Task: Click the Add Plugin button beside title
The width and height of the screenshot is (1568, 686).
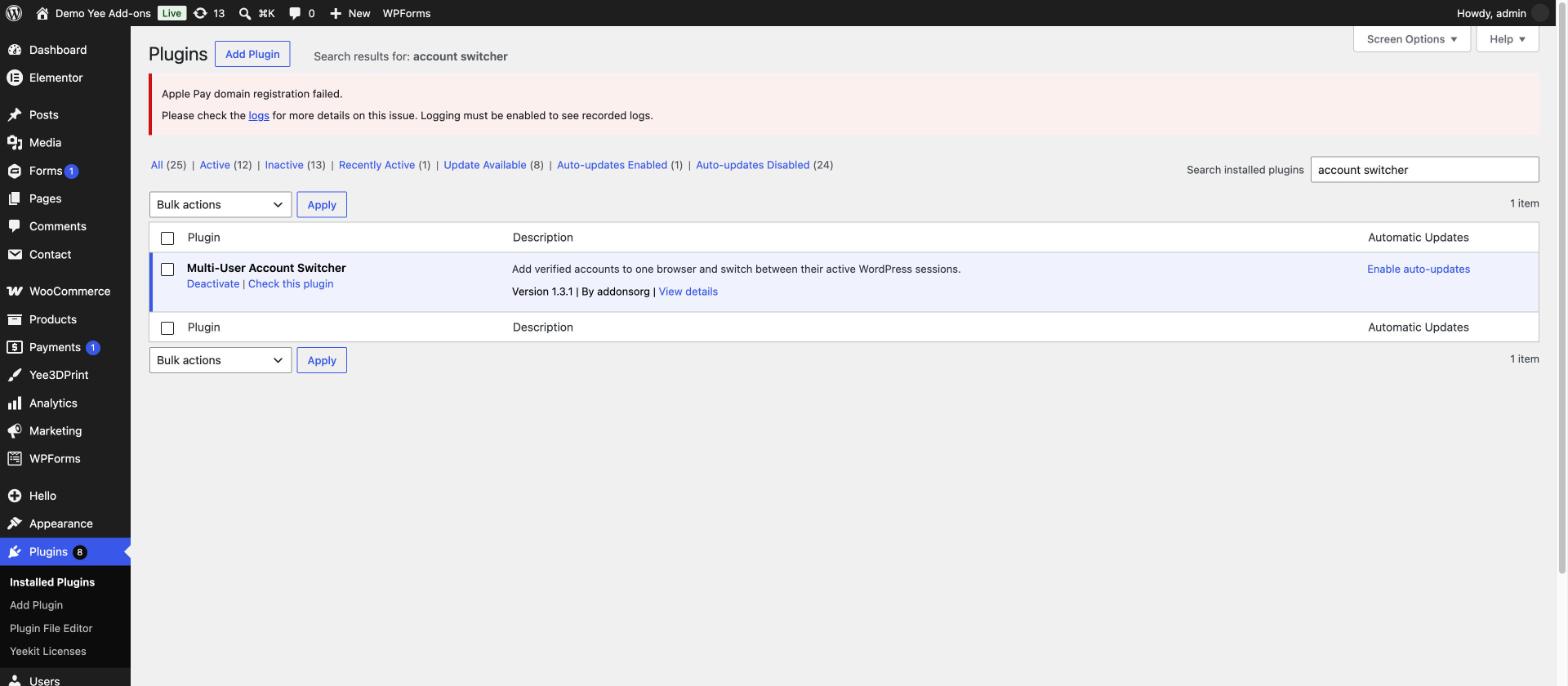Action: click(252, 54)
